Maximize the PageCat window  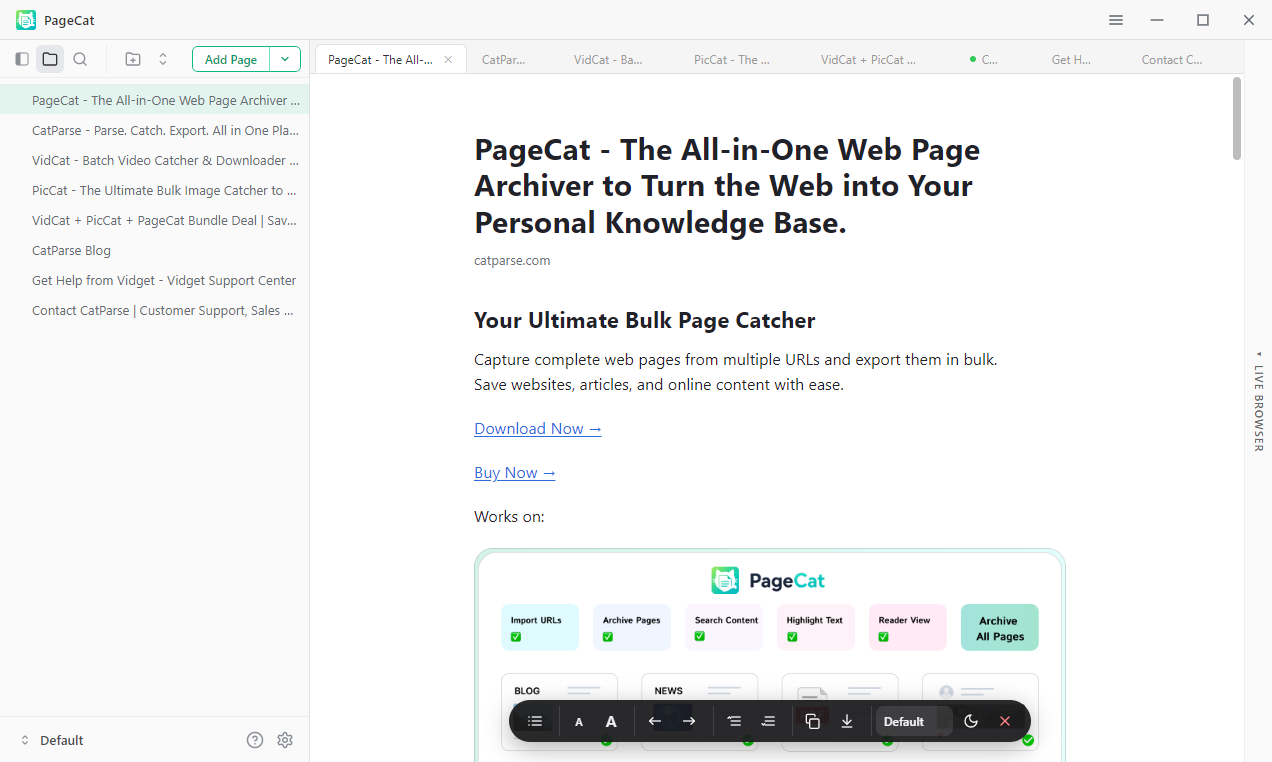point(1203,20)
